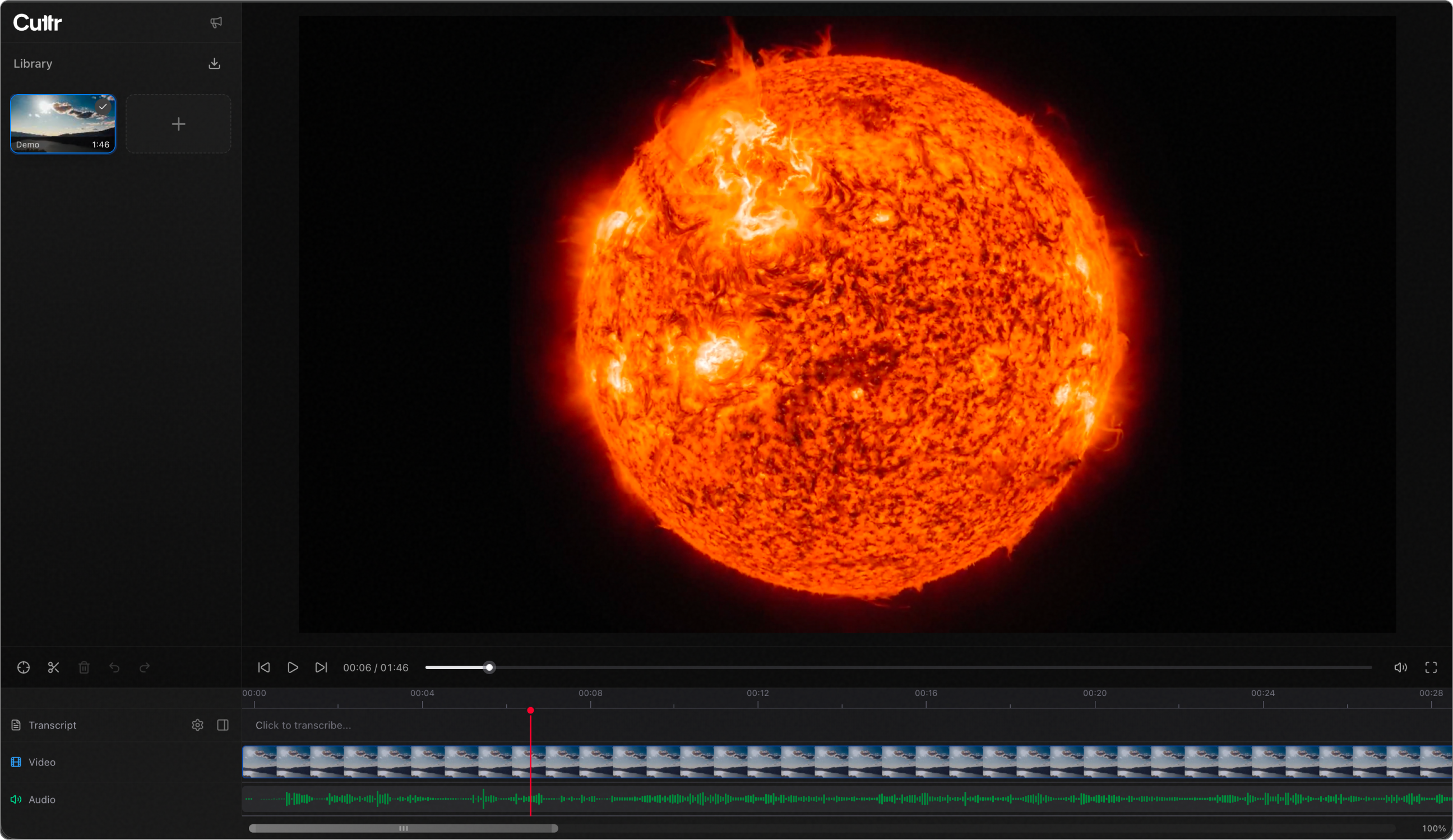Enter fullscreen preview mode

(1431, 667)
